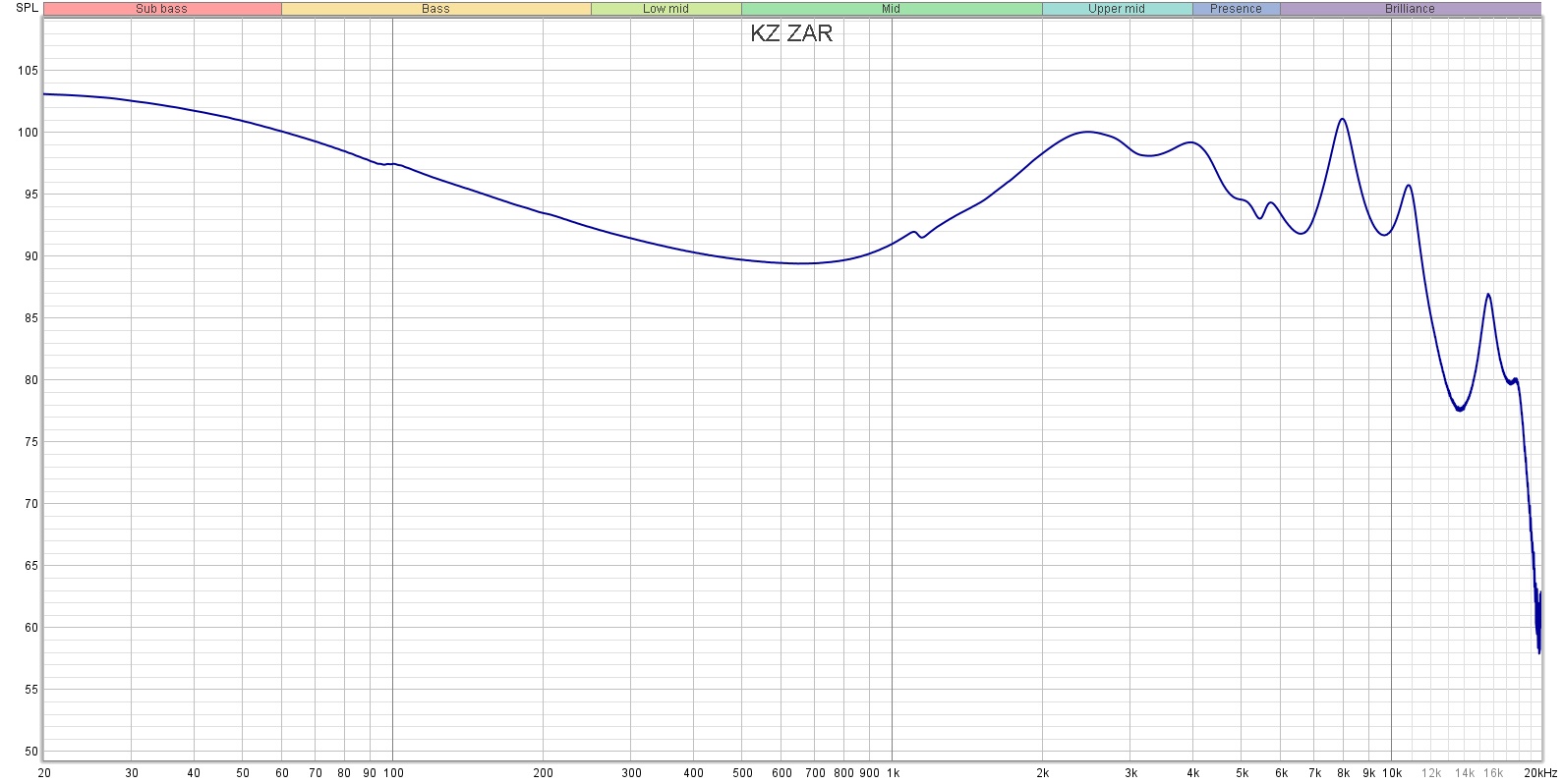Click the Sub bass band label
Screen dimensions: 1563x784
(162, 9)
